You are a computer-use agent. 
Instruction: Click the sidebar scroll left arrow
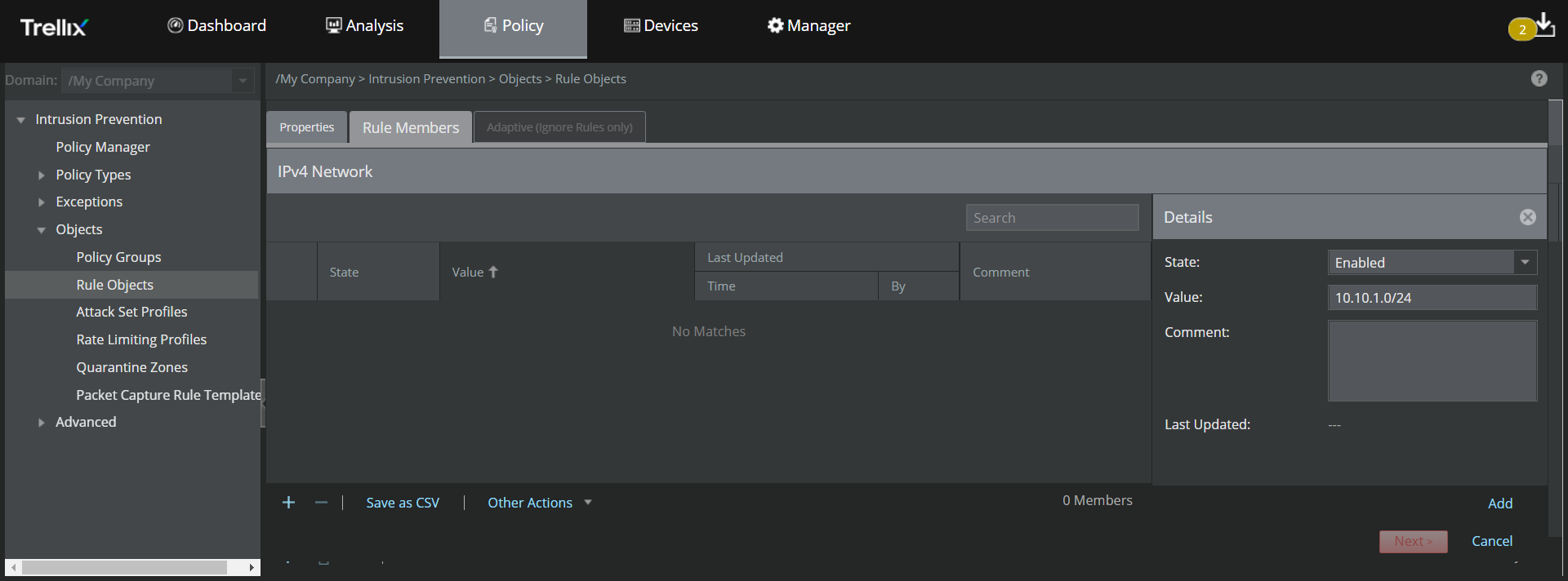13,567
